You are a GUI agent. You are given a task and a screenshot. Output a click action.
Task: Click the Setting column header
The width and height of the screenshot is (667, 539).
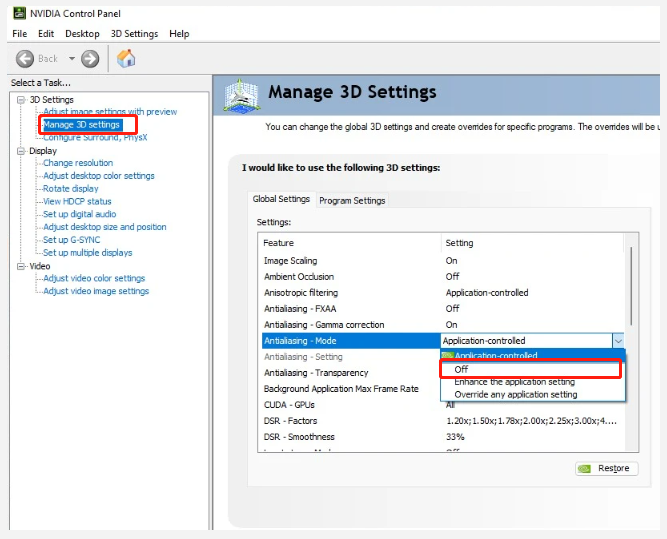[533, 243]
